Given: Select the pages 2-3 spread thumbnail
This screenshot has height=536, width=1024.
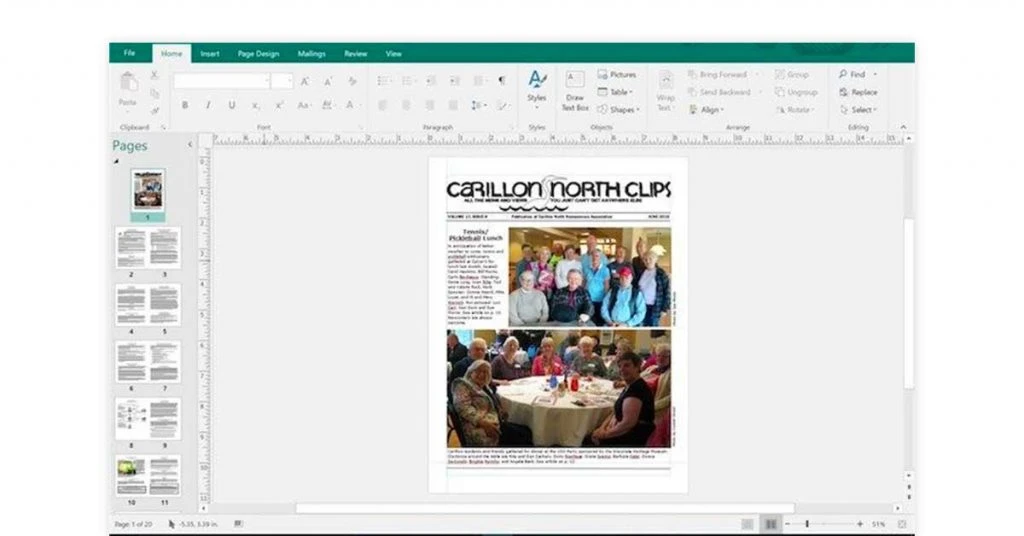Looking at the screenshot, I should [x=148, y=248].
